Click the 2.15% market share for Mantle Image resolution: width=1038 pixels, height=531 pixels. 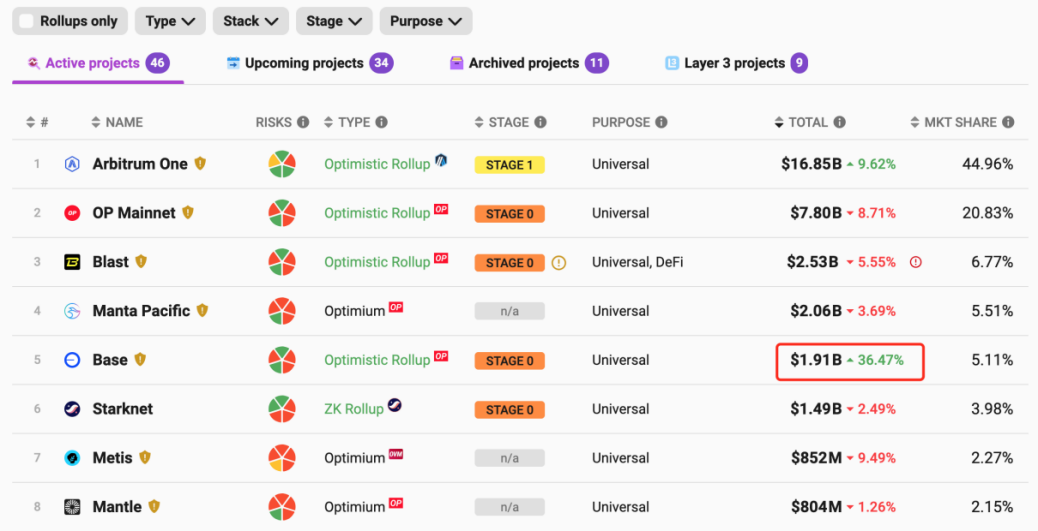click(x=992, y=507)
